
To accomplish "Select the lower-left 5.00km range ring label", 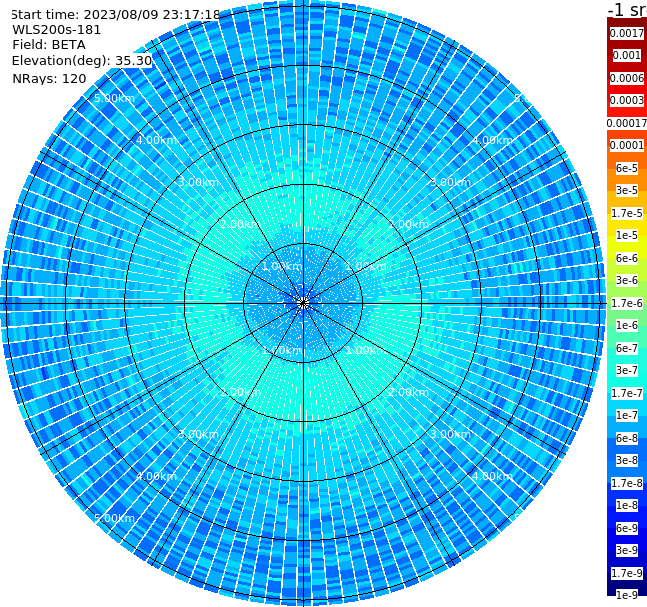I will click(114, 518).
